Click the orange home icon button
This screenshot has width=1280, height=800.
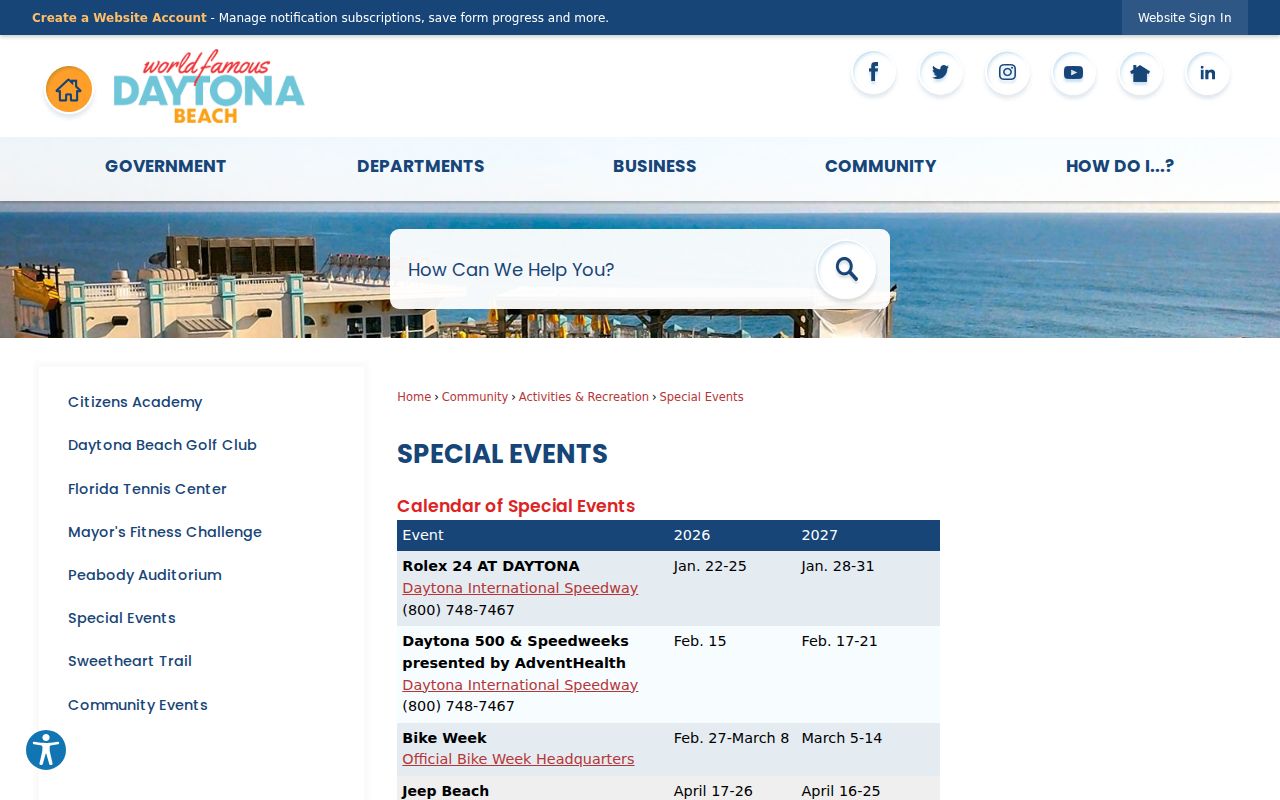pos(69,90)
